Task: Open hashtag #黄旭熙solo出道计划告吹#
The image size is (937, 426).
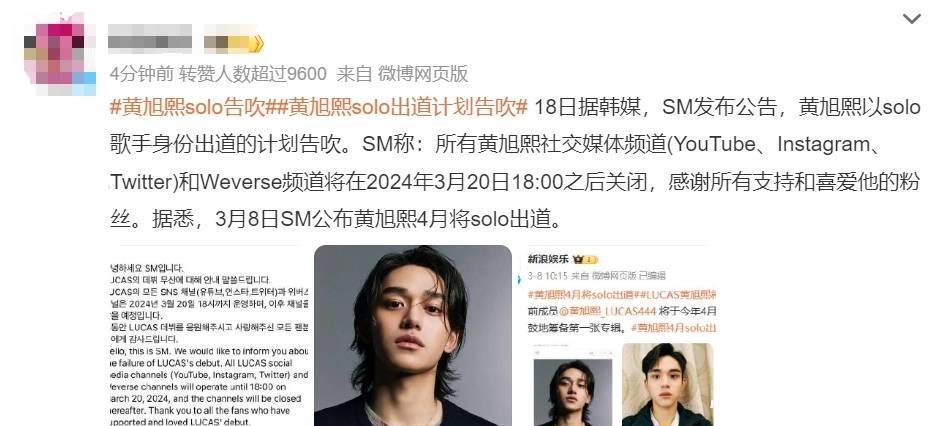Action: tap(397, 108)
